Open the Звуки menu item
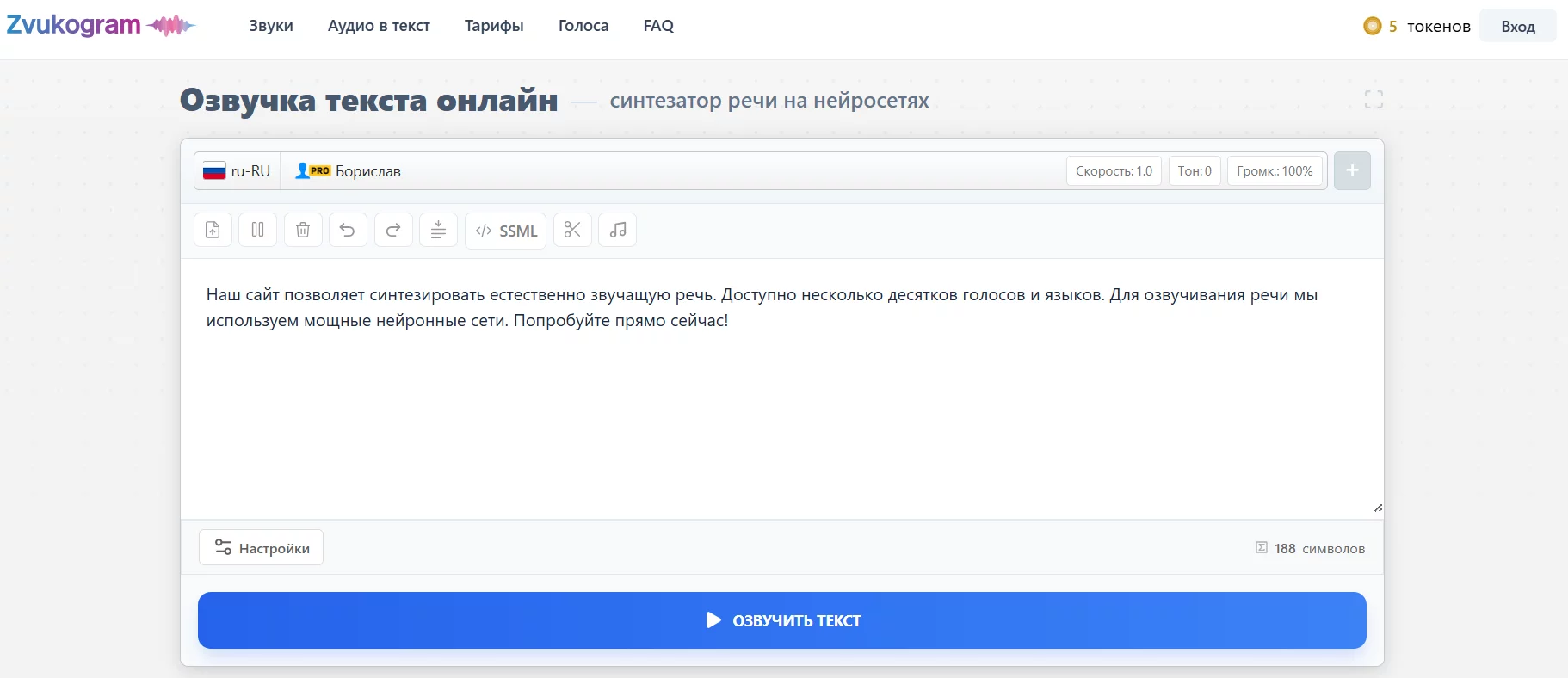The image size is (1568, 678). pyautogui.click(x=271, y=26)
